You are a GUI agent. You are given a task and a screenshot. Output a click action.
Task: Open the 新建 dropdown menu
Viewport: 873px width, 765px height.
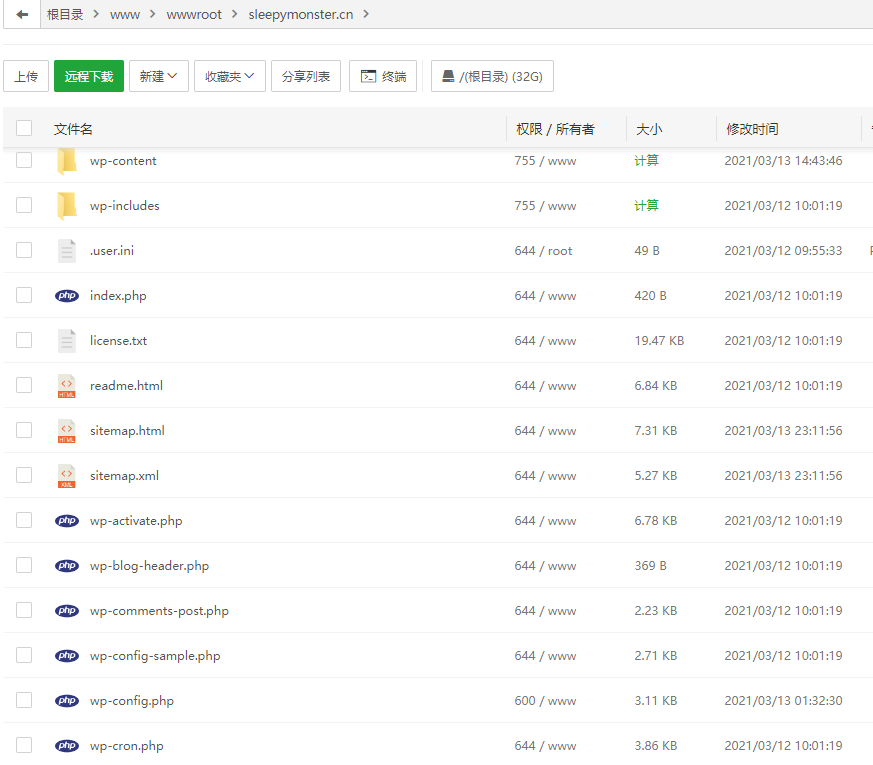pyautogui.click(x=159, y=76)
